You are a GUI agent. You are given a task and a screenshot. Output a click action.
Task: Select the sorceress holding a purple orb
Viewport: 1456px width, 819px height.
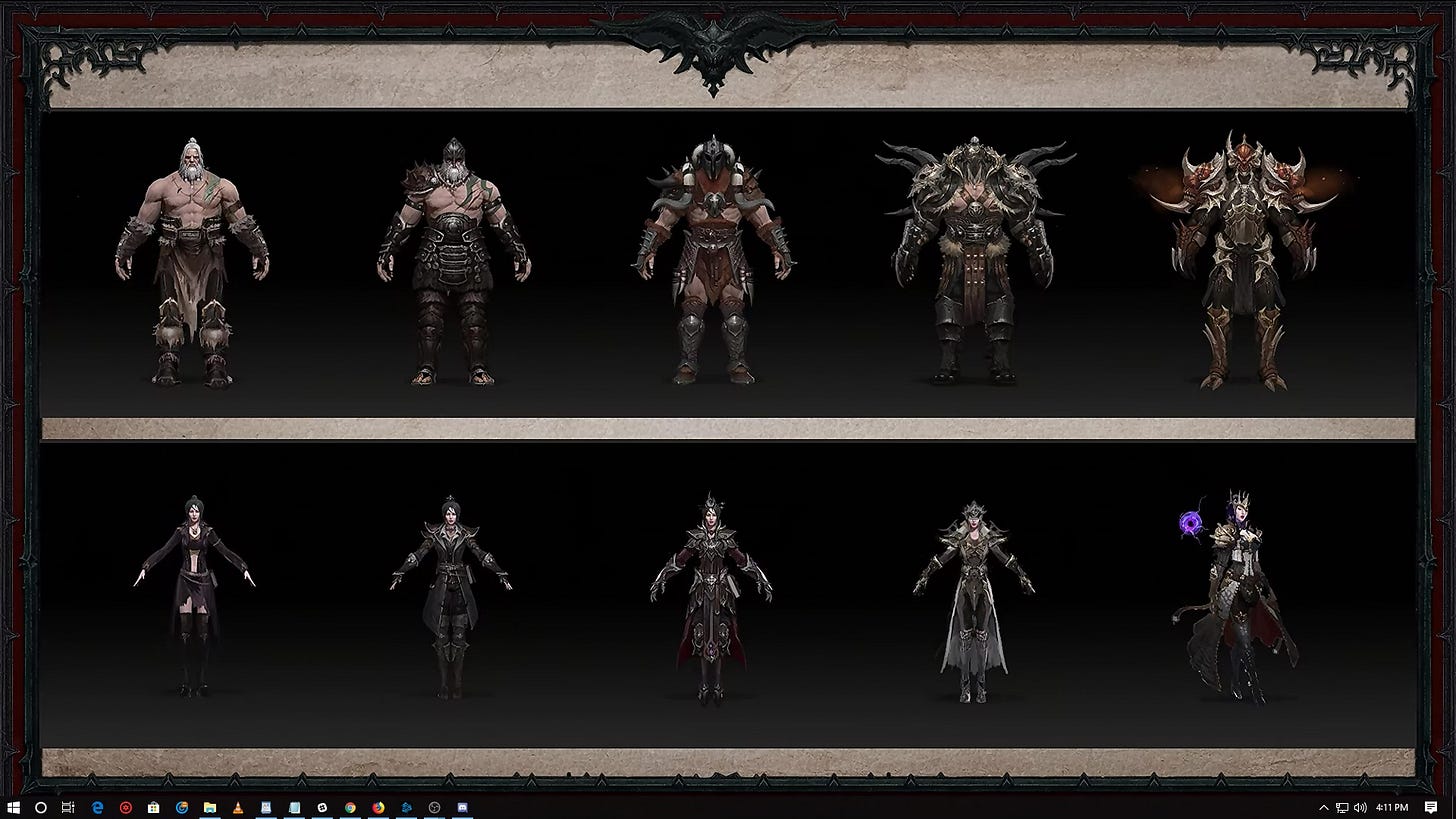coord(1235,597)
